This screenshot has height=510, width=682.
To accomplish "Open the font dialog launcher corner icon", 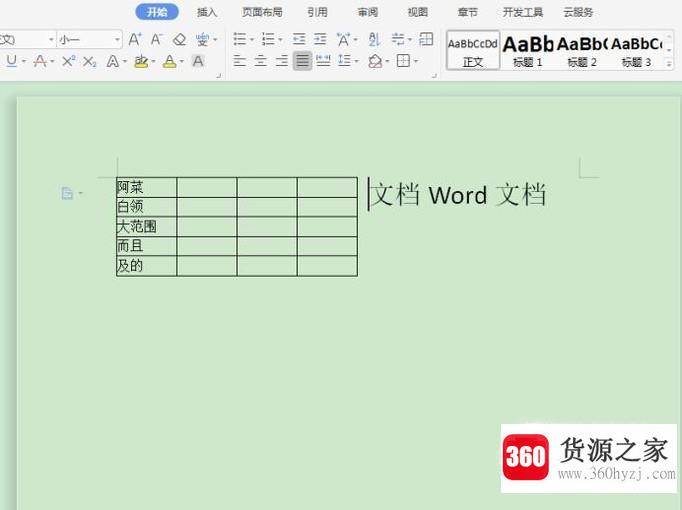I will point(218,76).
